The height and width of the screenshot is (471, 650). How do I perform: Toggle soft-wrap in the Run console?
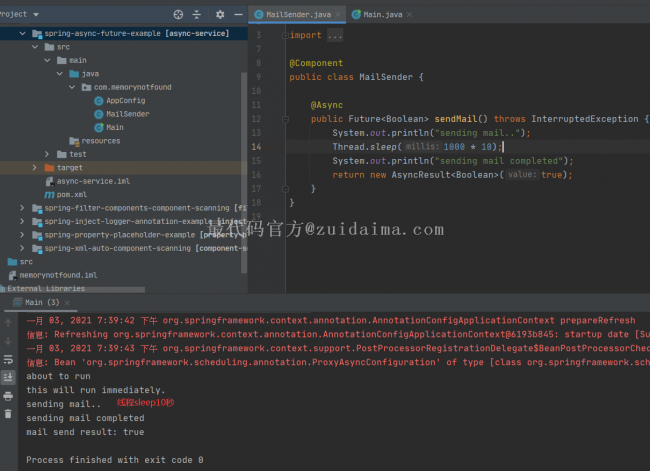pyautogui.click(x=8, y=358)
